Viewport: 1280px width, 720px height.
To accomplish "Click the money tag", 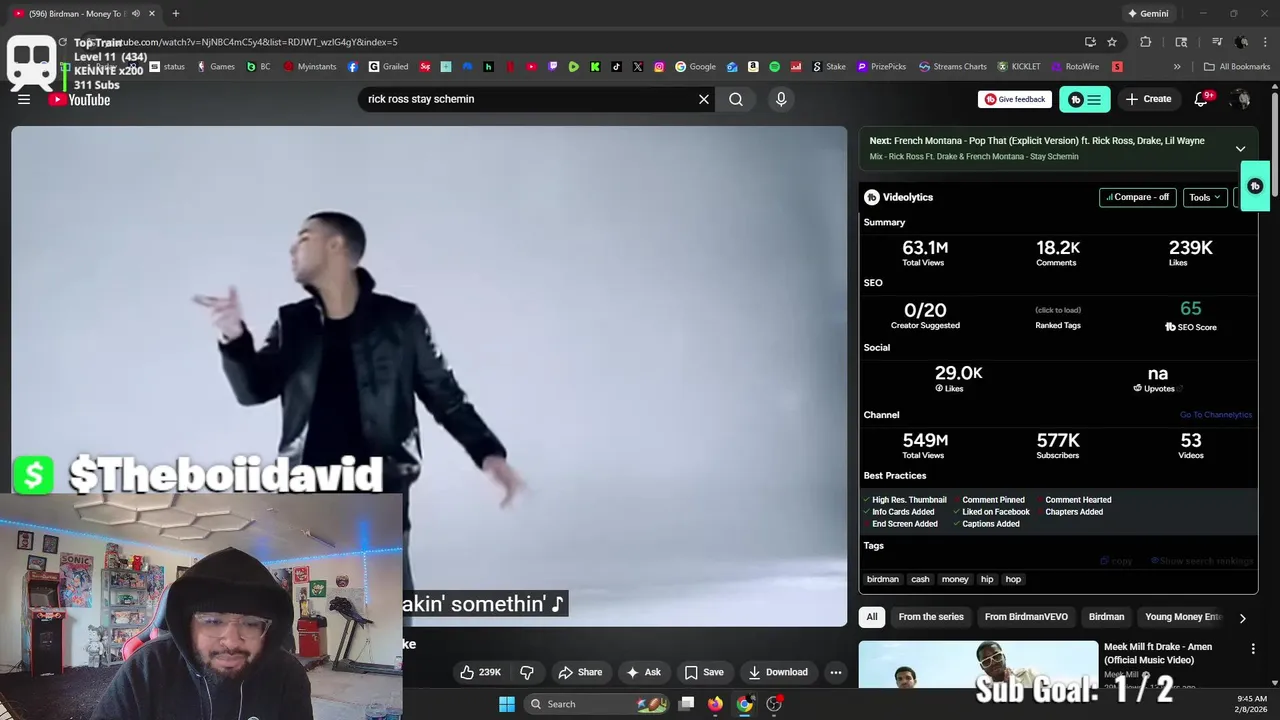I will point(955,579).
